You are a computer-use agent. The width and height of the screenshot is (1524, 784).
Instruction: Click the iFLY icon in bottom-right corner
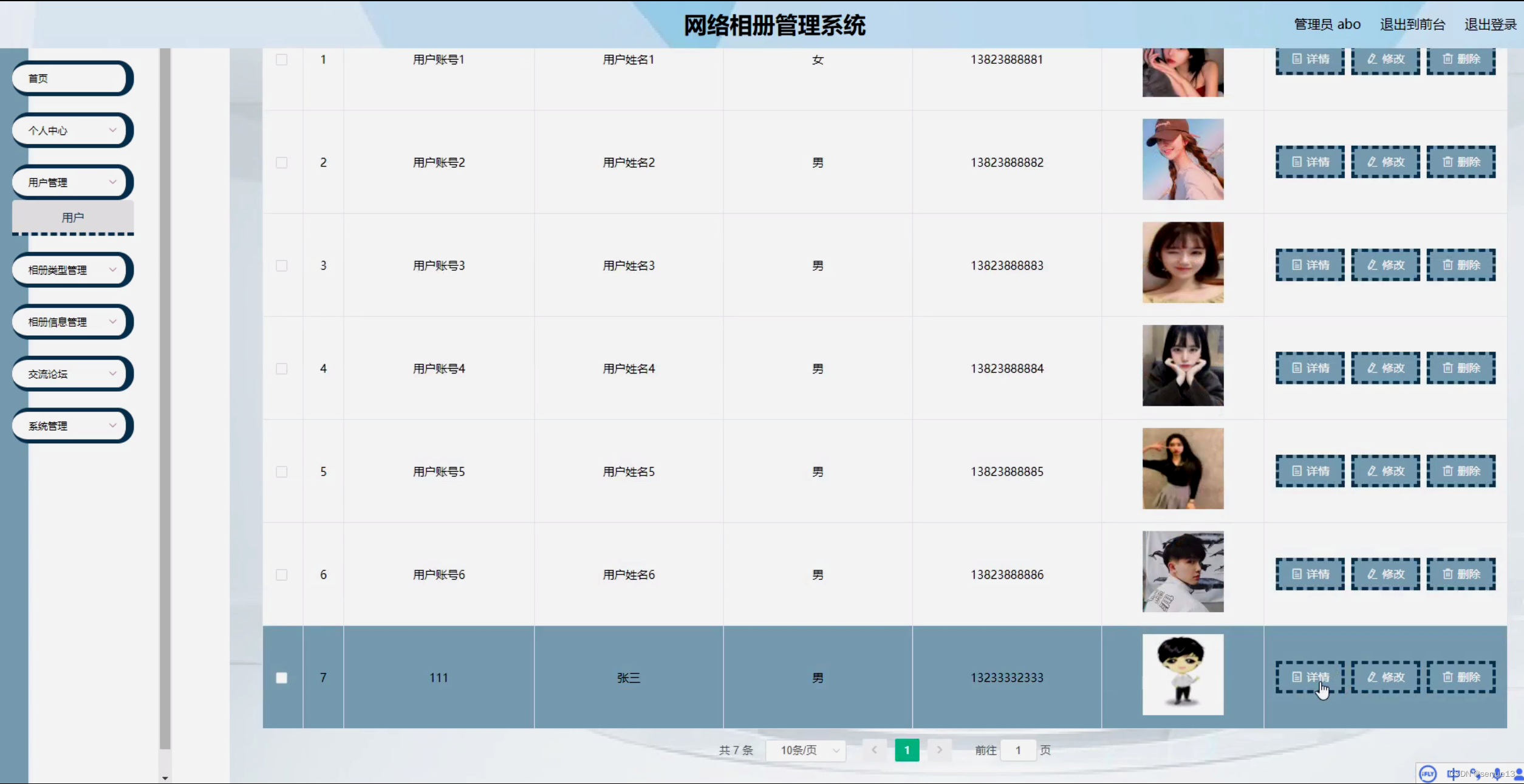pyautogui.click(x=1427, y=774)
